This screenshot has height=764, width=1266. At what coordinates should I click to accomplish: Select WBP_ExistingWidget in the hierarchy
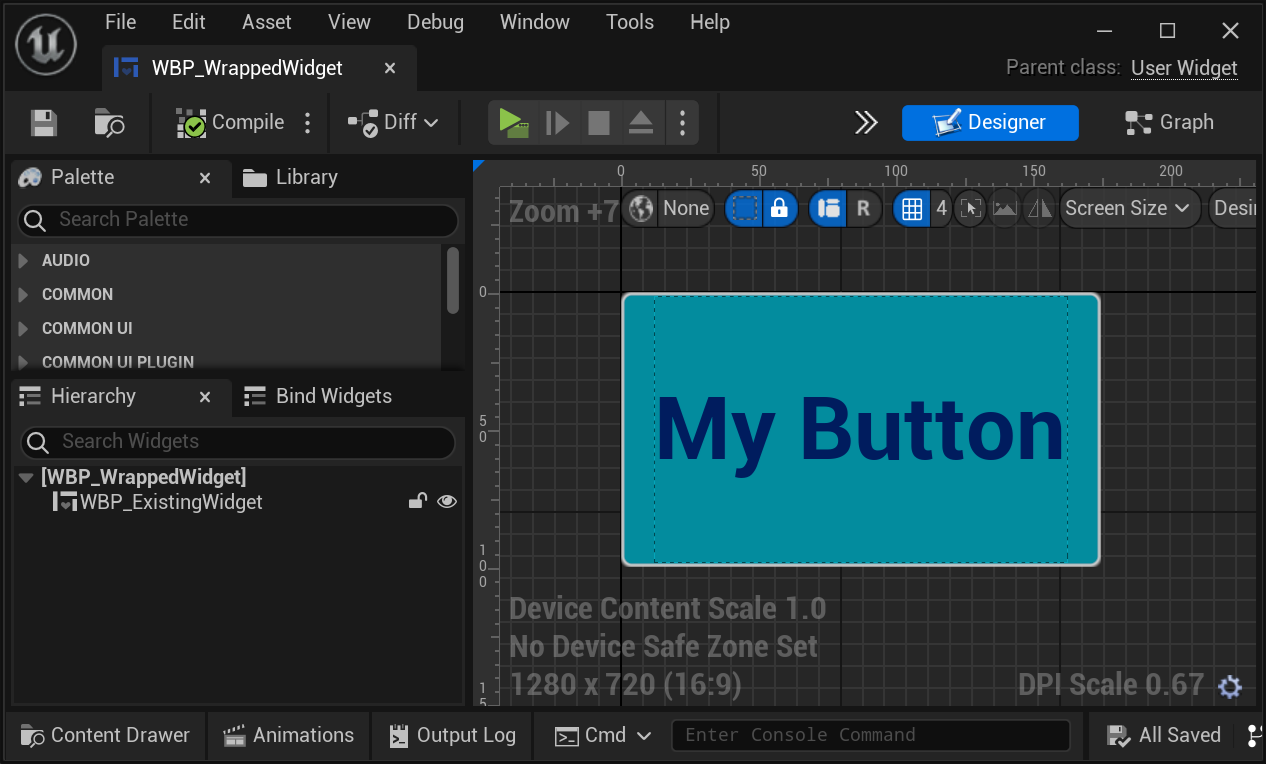click(171, 502)
